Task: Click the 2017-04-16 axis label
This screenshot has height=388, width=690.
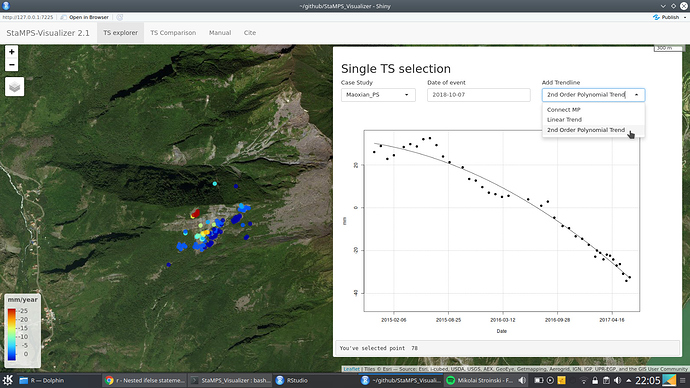Action: 612,320
